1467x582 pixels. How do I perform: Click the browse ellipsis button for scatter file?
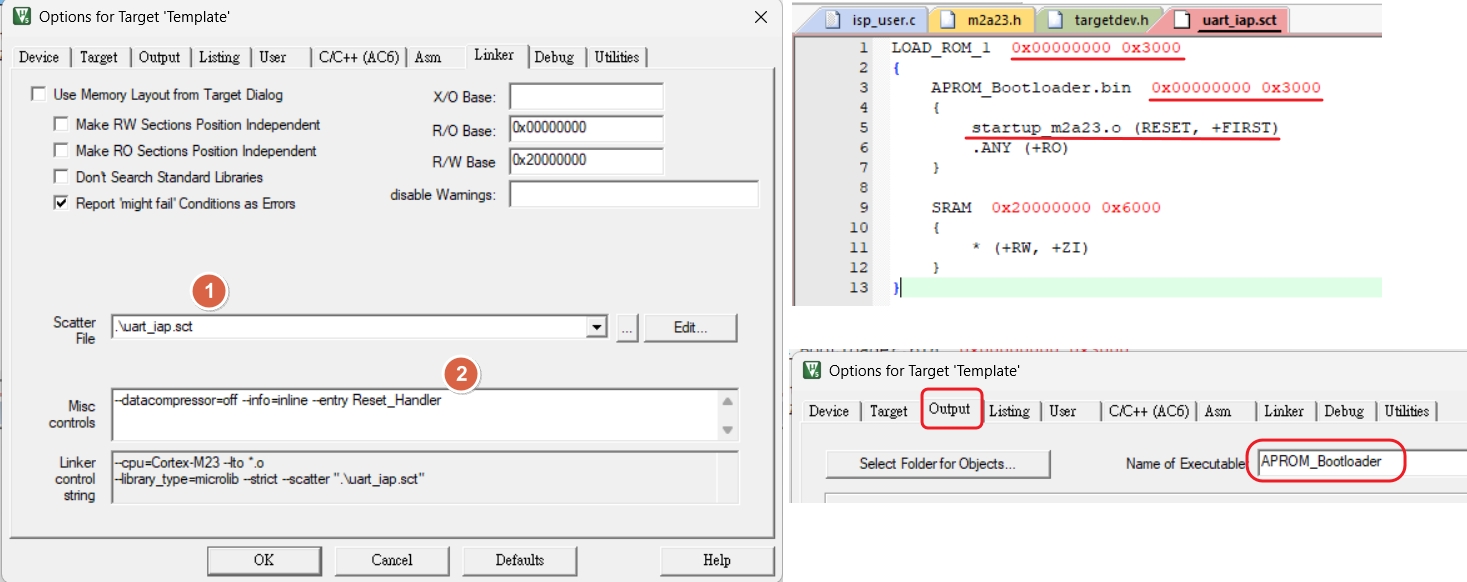point(626,328)
